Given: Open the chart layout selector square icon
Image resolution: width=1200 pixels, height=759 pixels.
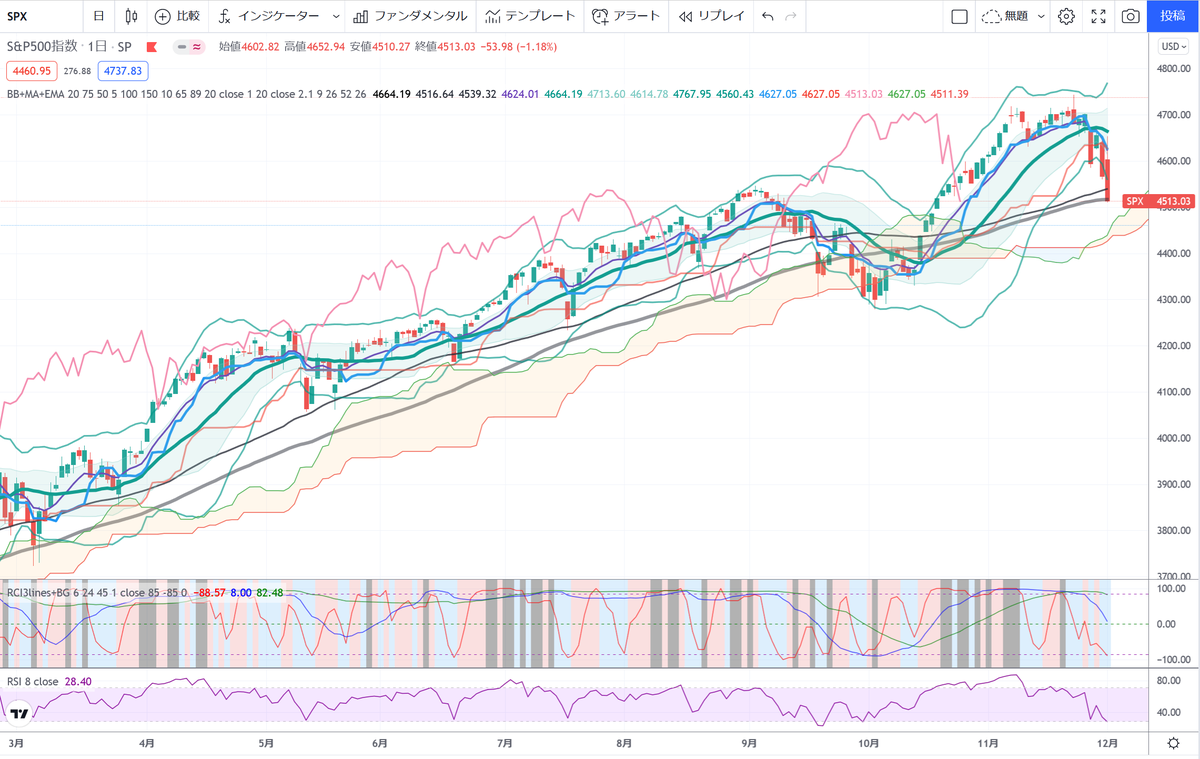Looking at the screenshot, I should [x=959, y=16].
